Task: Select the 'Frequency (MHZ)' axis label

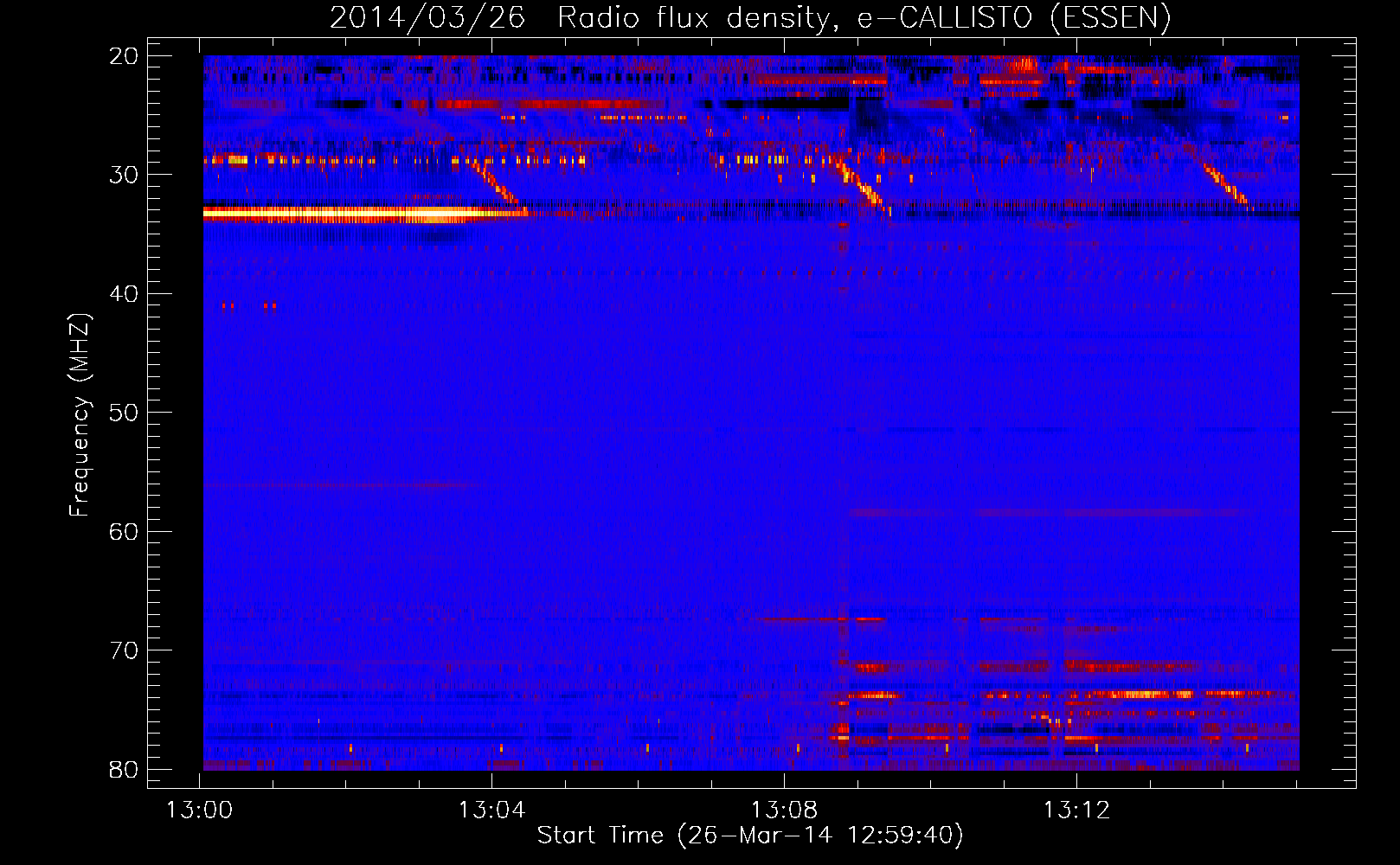Action: pos(79,414)
